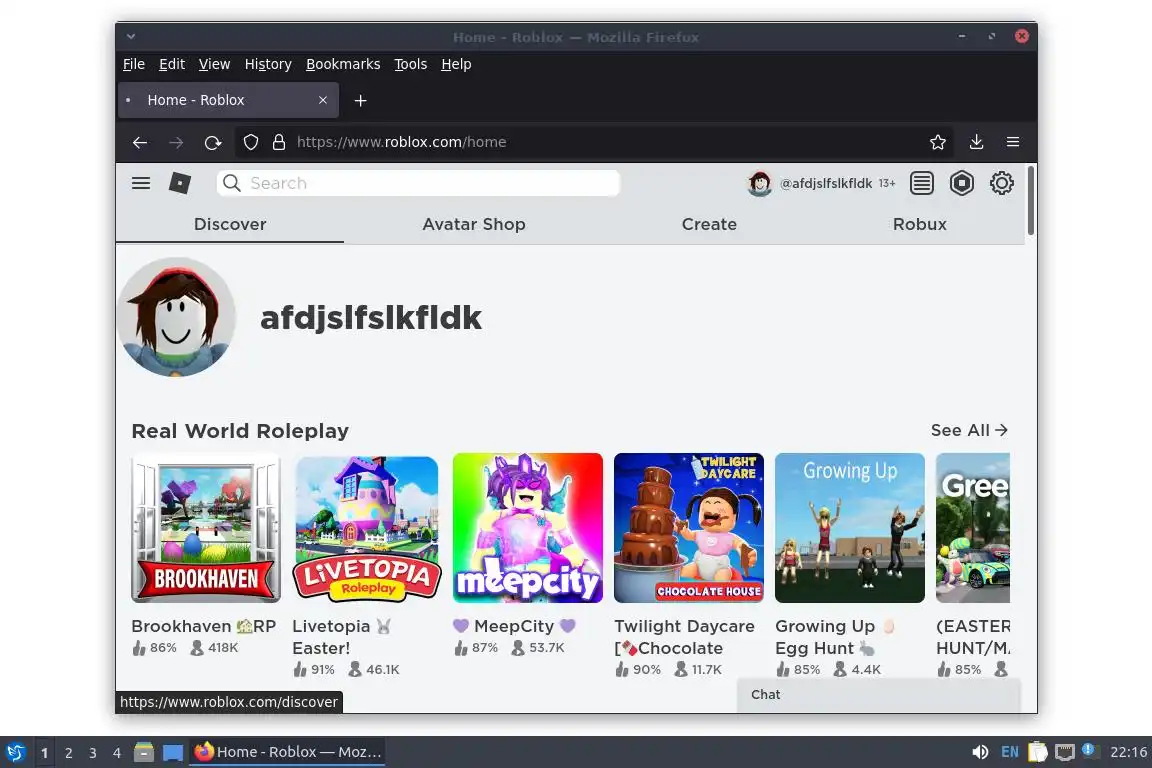Open the taskbar file manager icon

144,752
